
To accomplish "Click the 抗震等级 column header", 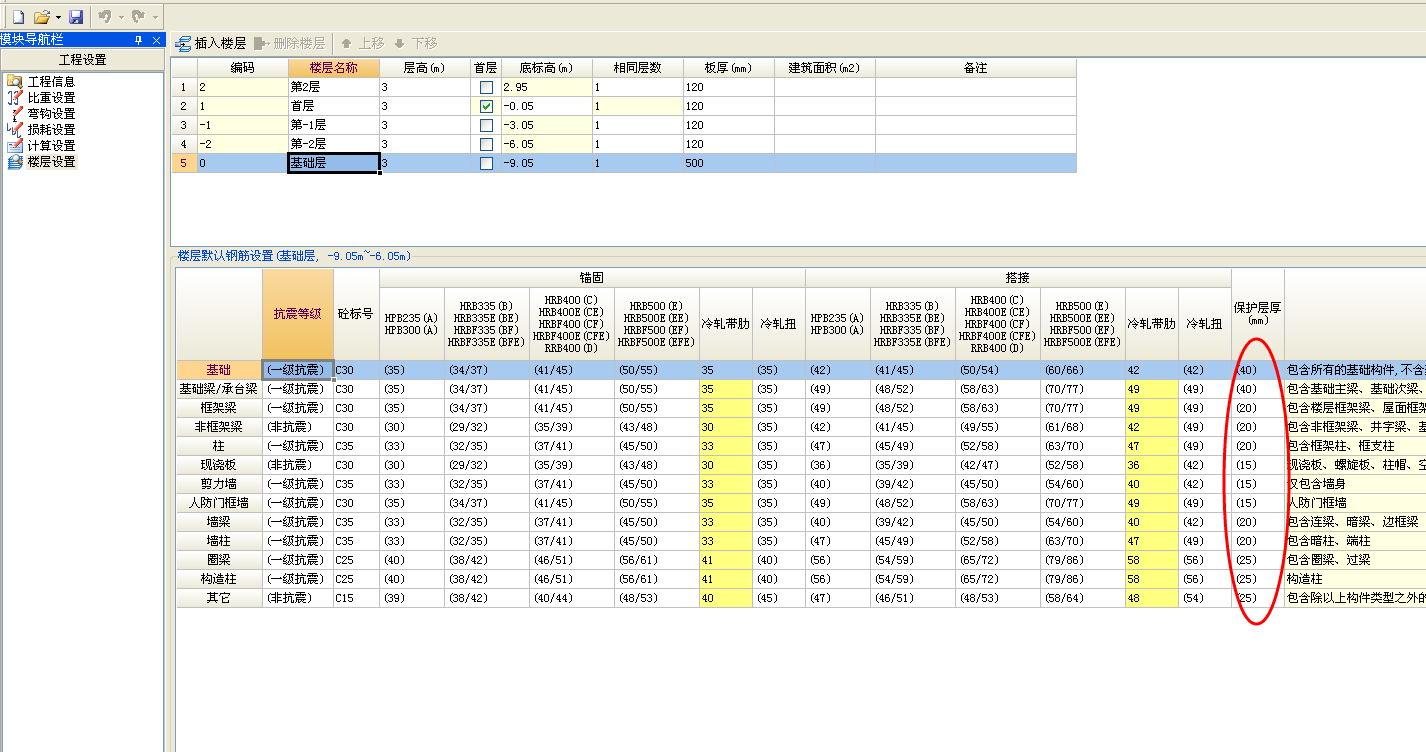I will (x=298, y=313).
